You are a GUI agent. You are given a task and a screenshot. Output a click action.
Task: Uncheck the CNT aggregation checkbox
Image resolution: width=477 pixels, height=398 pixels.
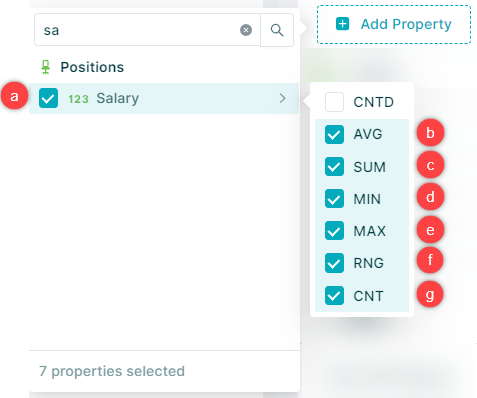pyautogui.click(x=334, y=295)
